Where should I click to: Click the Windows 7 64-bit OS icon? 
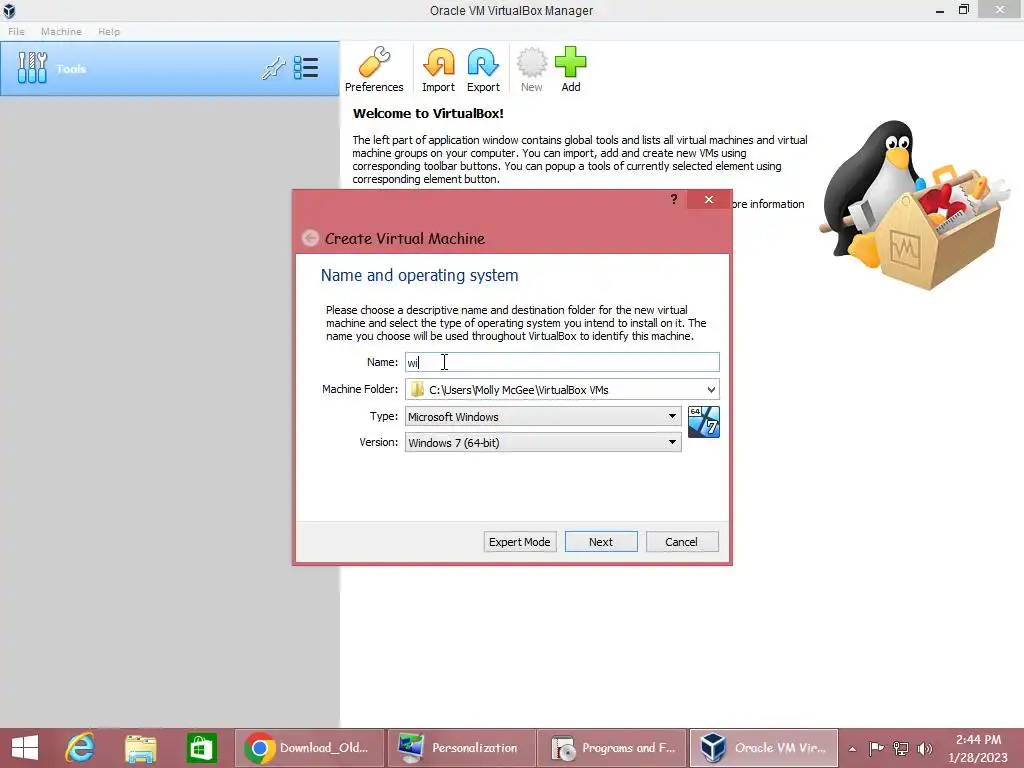coord(704,422)
